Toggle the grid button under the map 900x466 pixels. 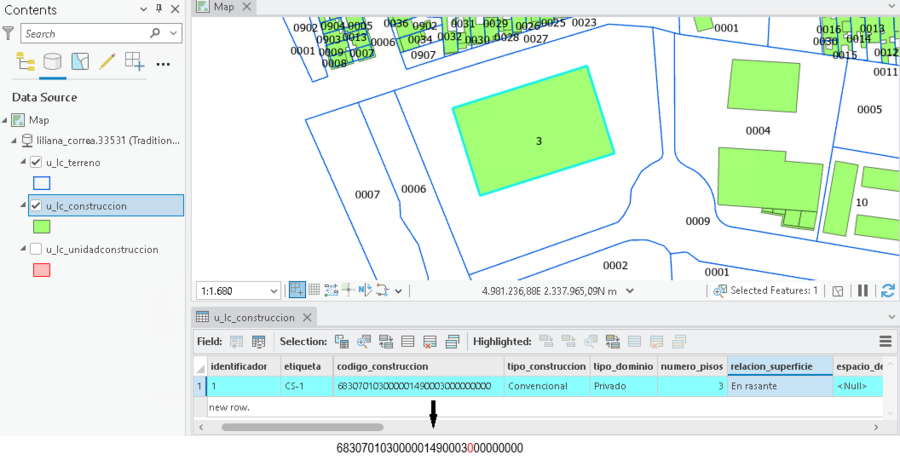314,290
